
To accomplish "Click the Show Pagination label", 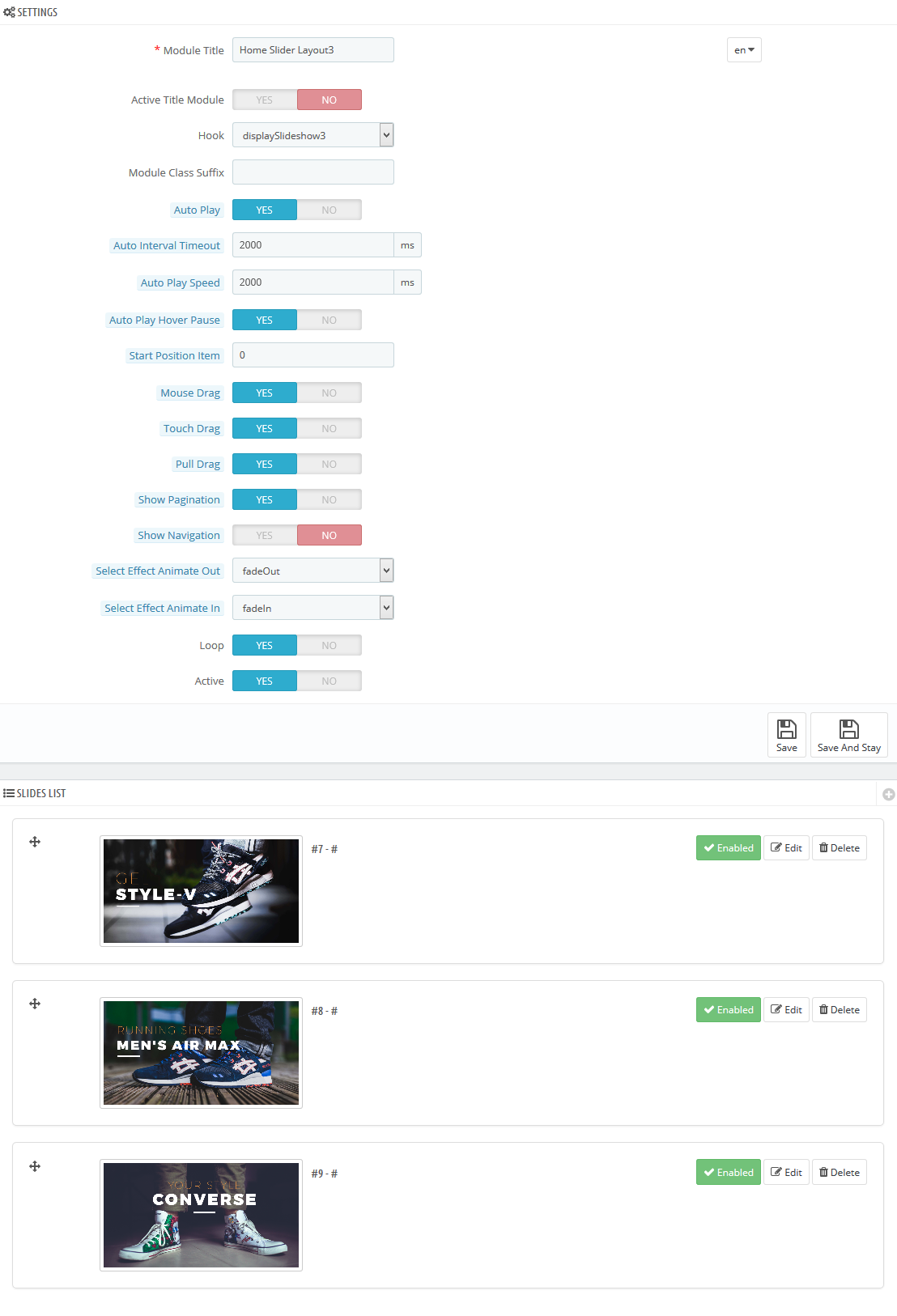I will [179, 499].
